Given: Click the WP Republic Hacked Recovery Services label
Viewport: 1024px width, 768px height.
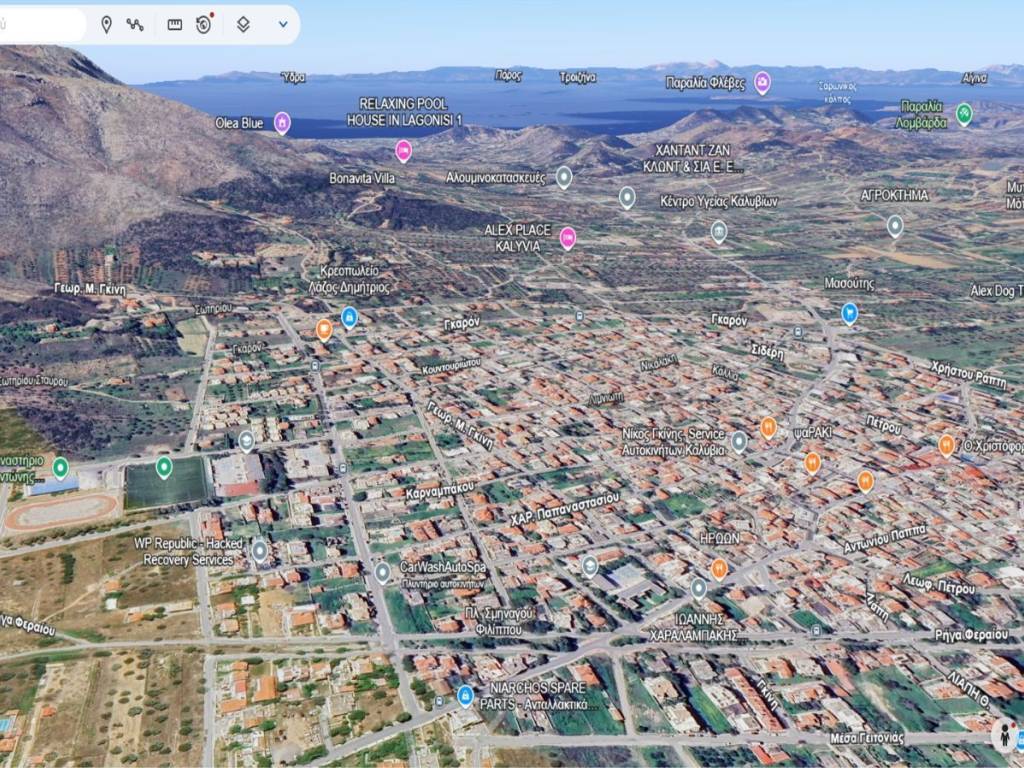Looking at the screenshot, I should point(188,551).
